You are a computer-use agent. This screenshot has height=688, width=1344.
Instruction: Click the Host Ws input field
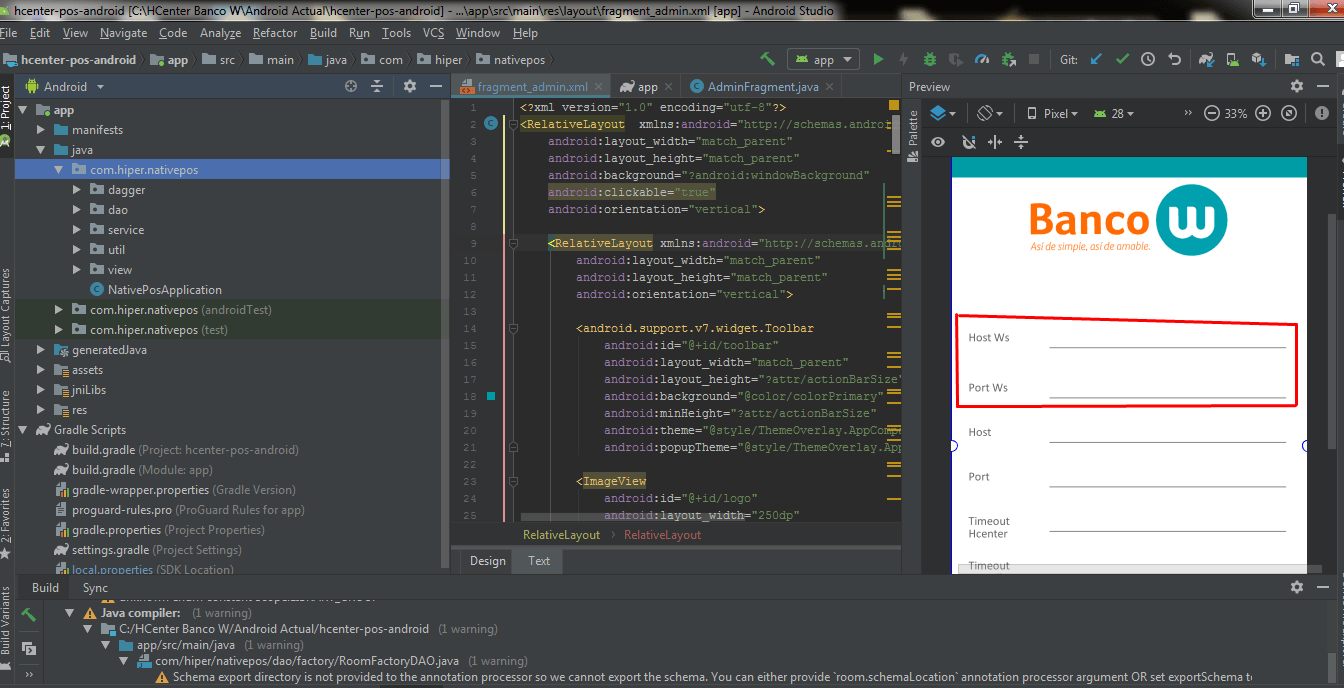(1166, 338)
